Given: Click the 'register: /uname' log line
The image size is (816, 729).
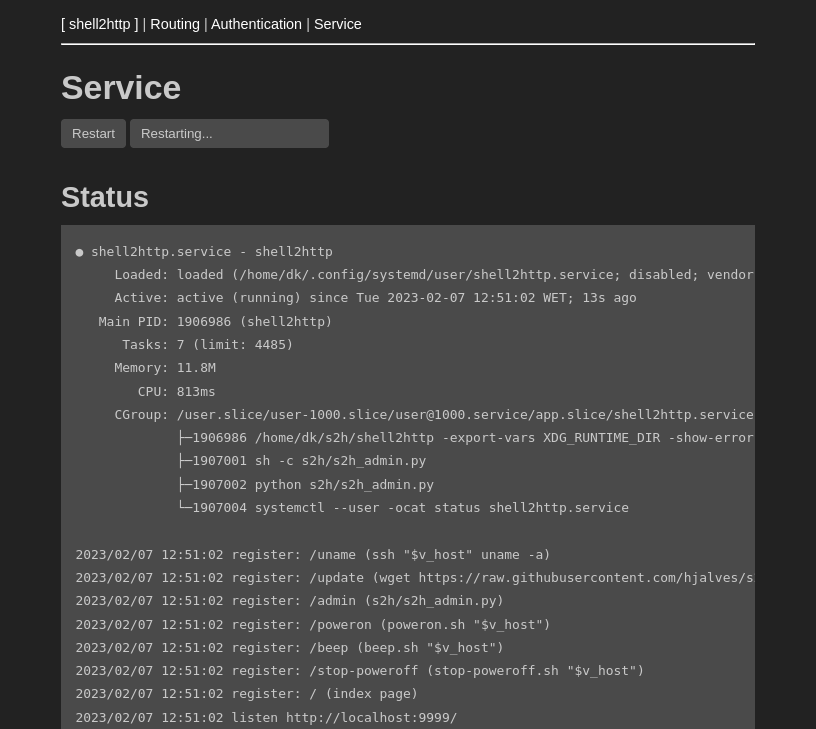Looking at the screenshot, I should point(313,555).
